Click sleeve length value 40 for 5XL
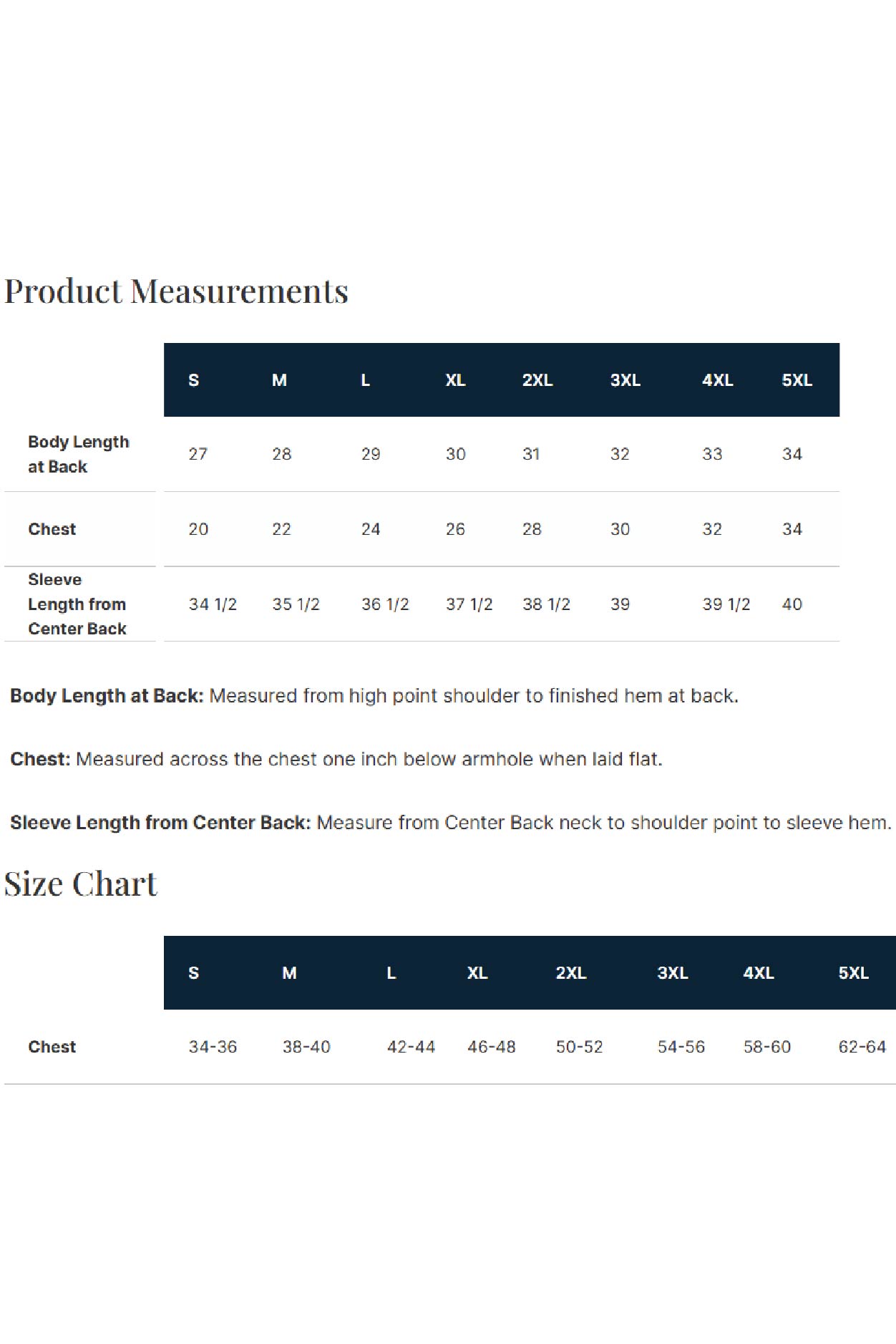The width and height of the screenshot is (896, 1344). [x=792, y=604]
